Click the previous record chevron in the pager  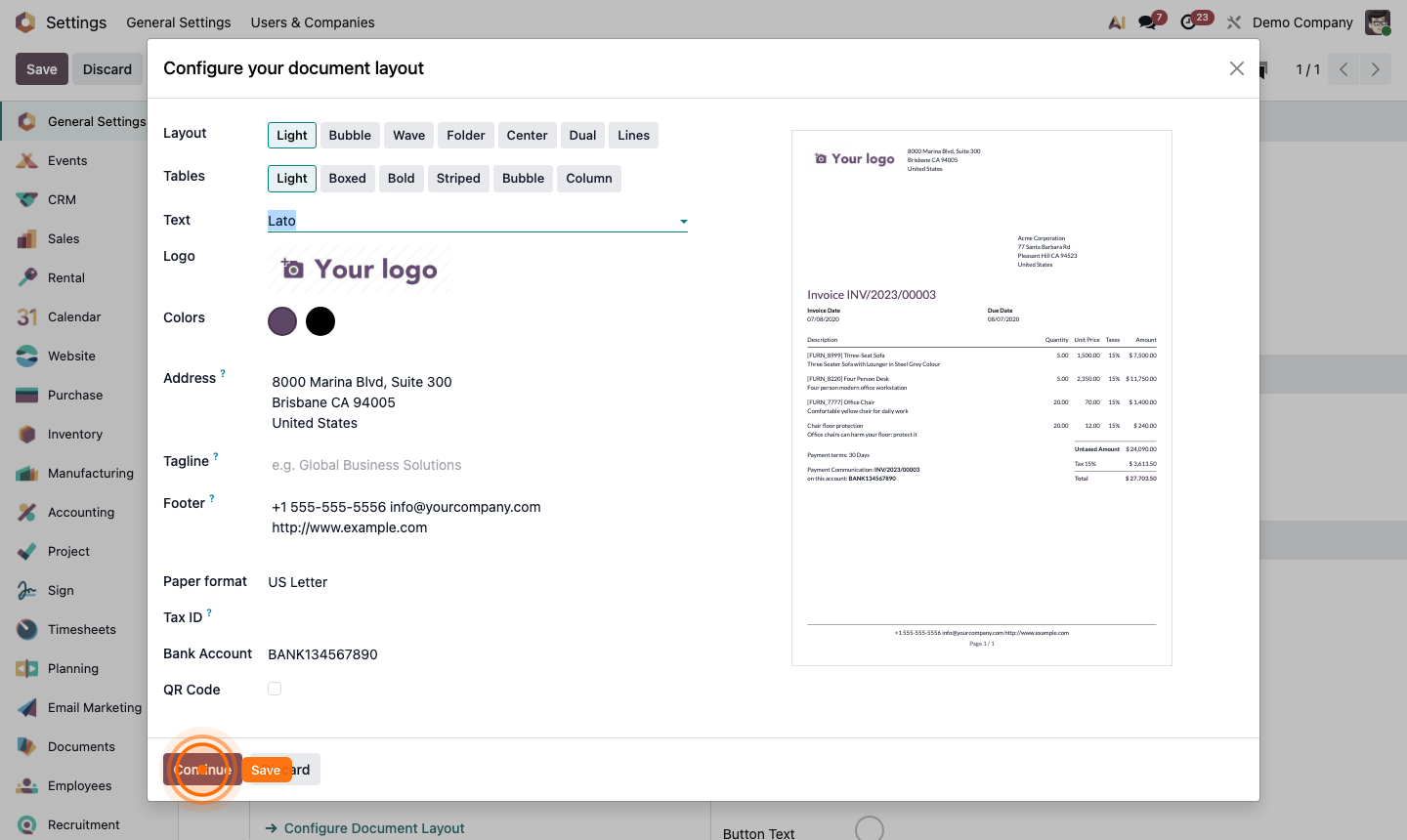point(1343,69)
